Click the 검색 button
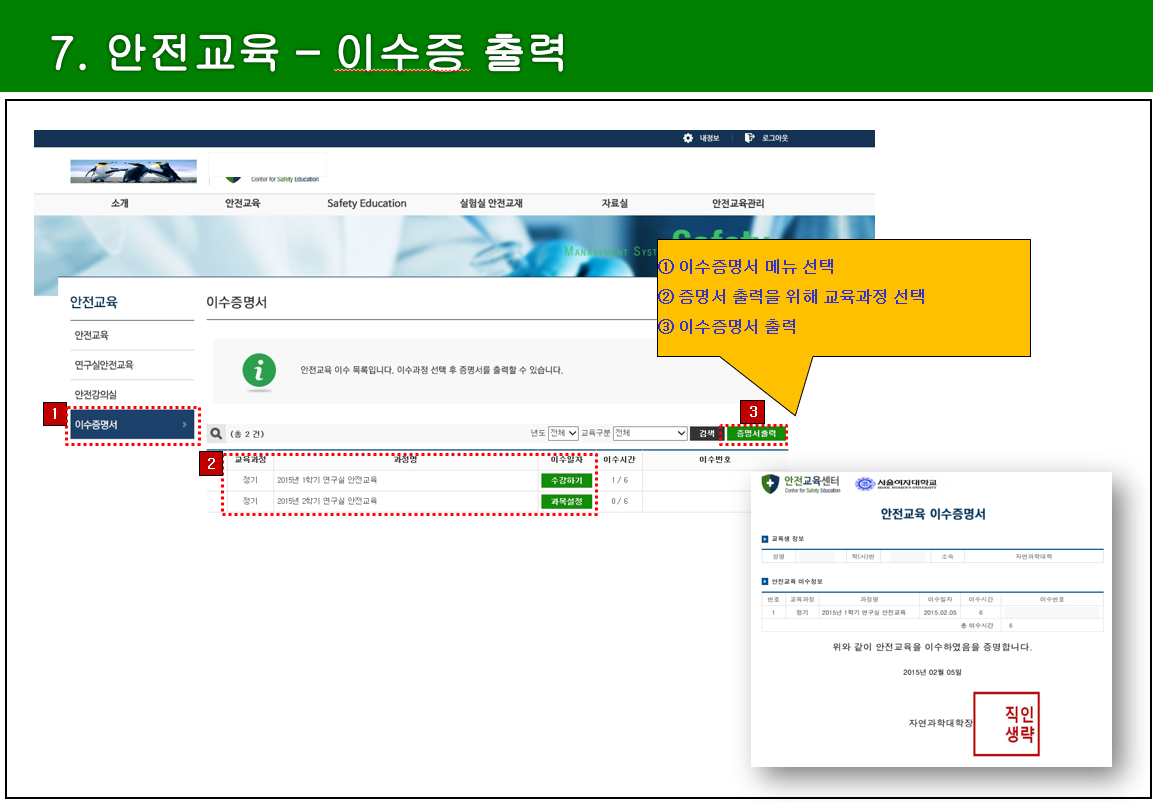 click(x=706, y=434)
